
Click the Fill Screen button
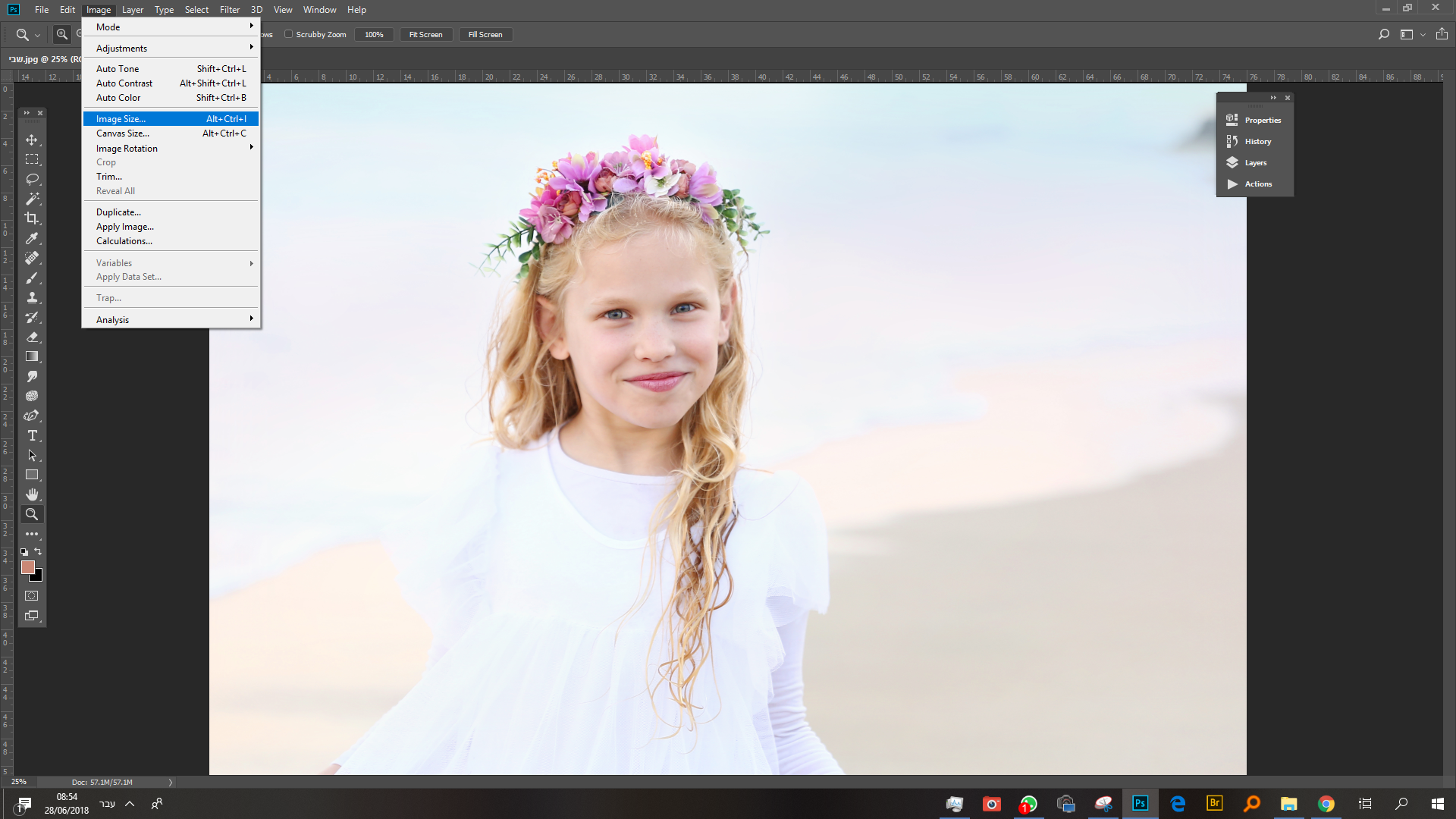coord(485,34)
